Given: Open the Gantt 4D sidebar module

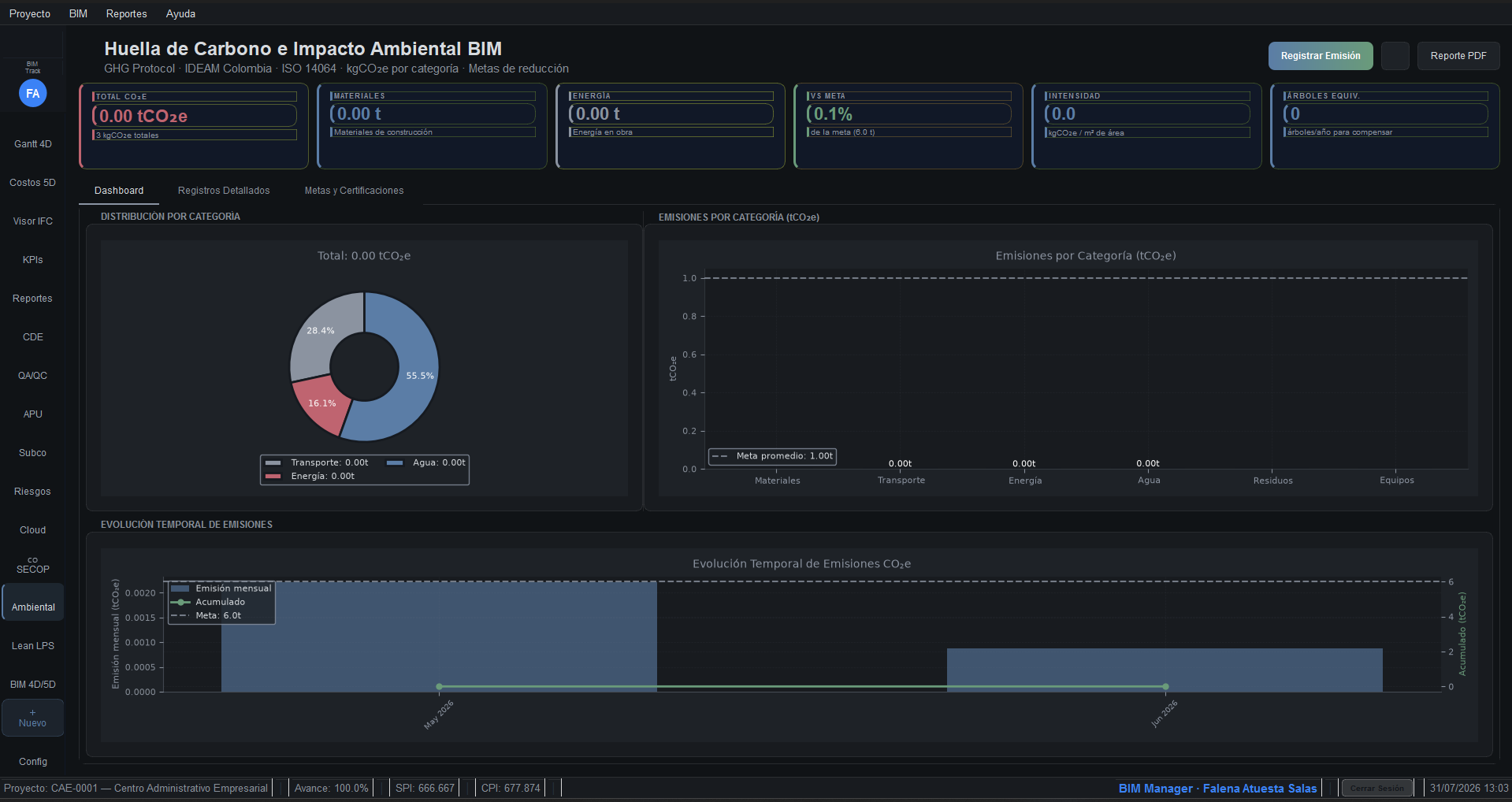Looking at the screenshot, I should tap(32, 144).
